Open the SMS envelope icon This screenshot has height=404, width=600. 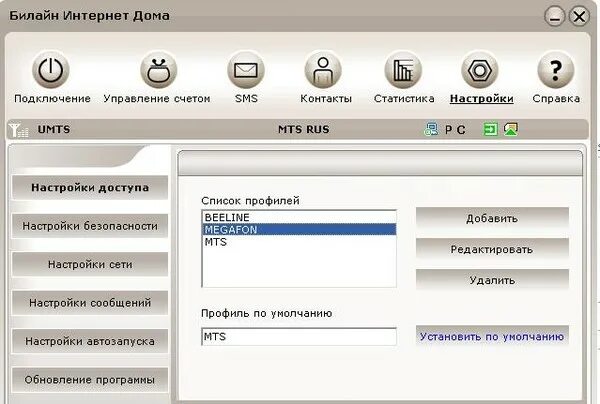[x=246, y=70]
